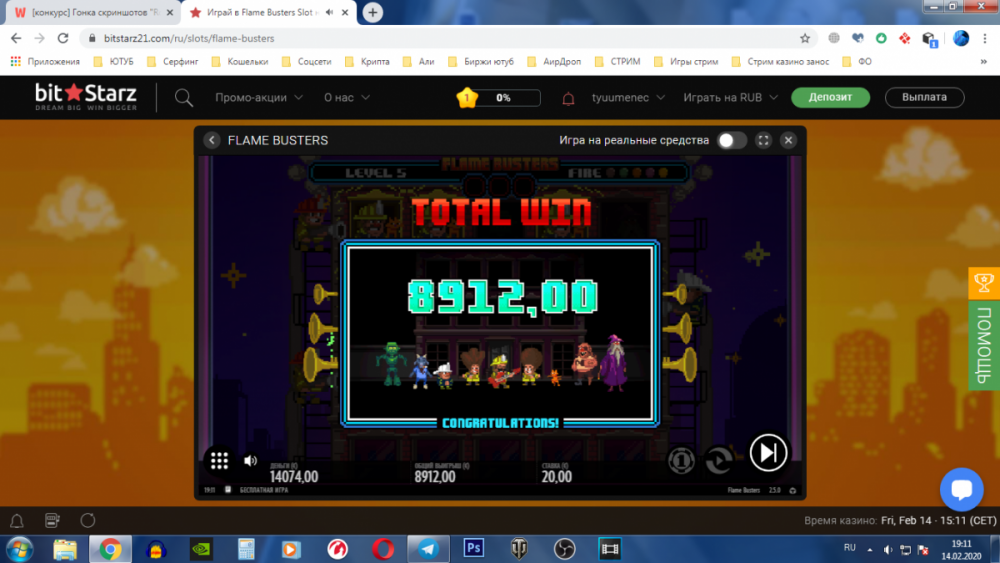Click the bottom bar refresh circle icon
Screen dimensions: 1000x563
coord(87,520)
